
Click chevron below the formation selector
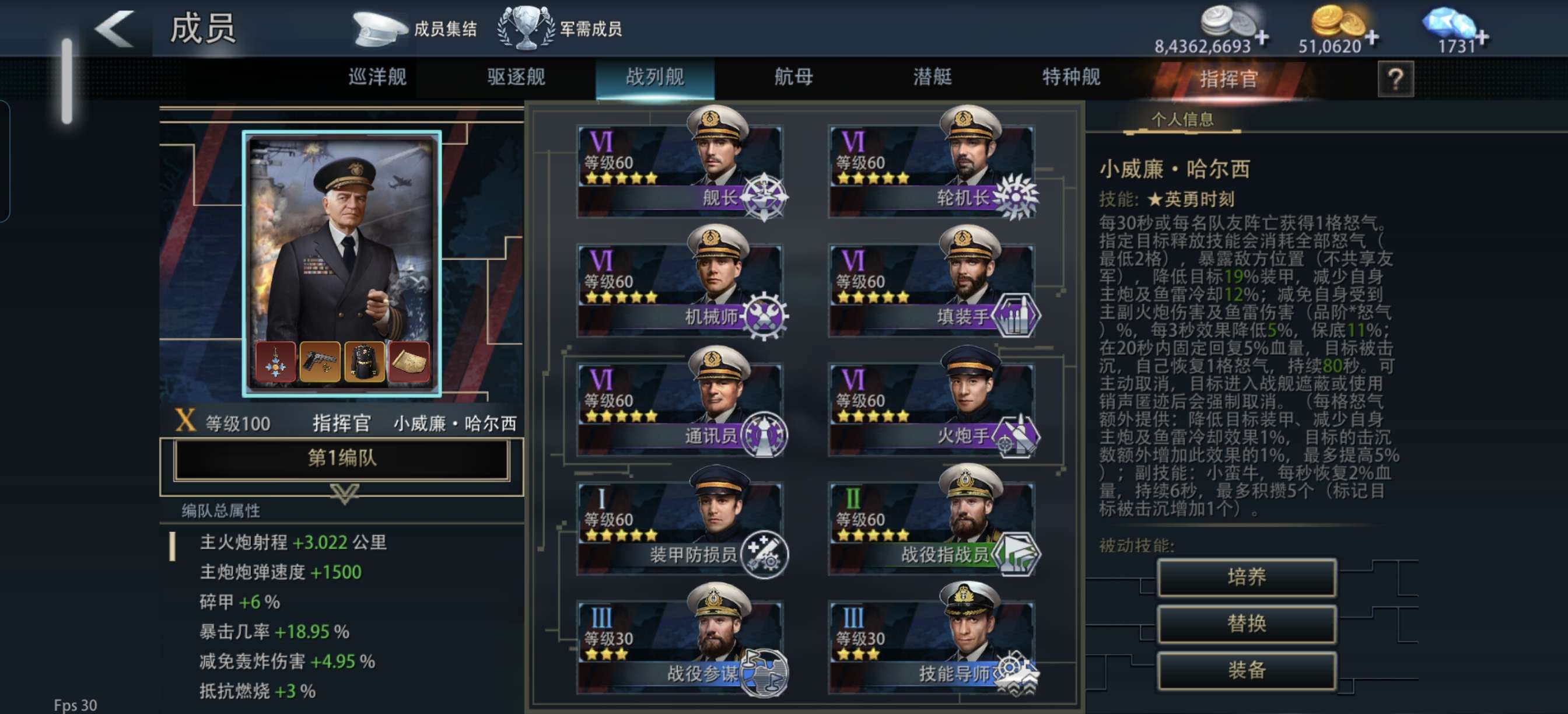pyautogui.click(x=345, y=493)
